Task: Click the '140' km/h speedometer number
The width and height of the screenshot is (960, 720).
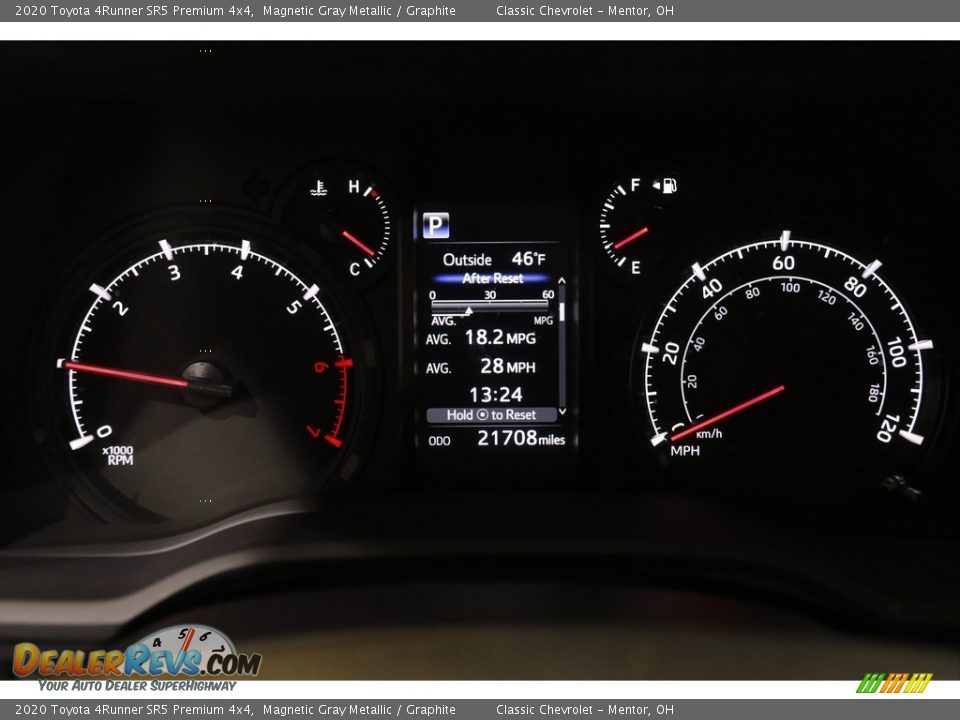Action: click(855, 321)
